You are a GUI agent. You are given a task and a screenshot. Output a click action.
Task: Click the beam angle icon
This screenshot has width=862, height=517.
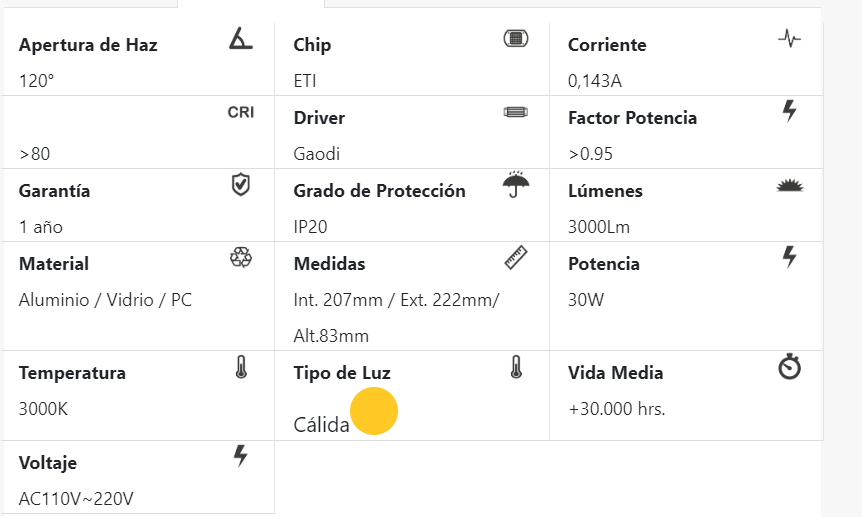[x=240, y=39]
